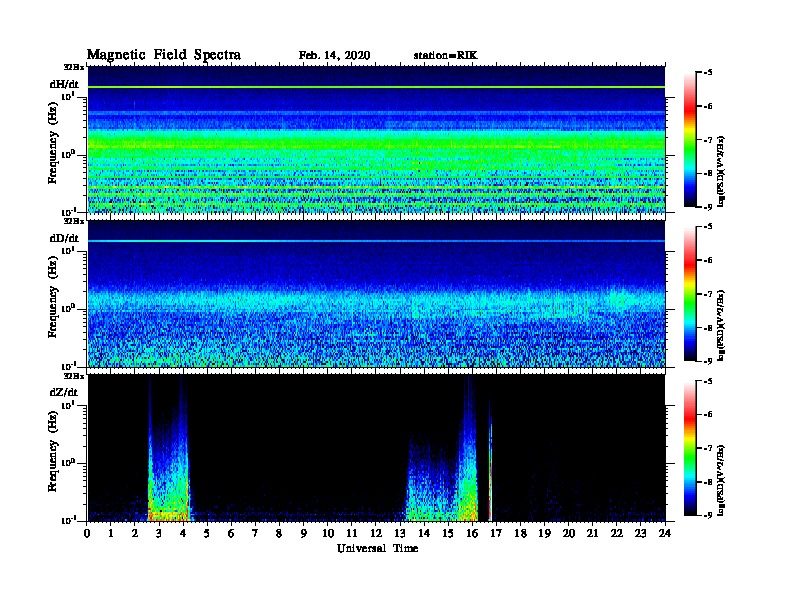Click the PSD units label beside dZ/dt color bar

[721, 480]
